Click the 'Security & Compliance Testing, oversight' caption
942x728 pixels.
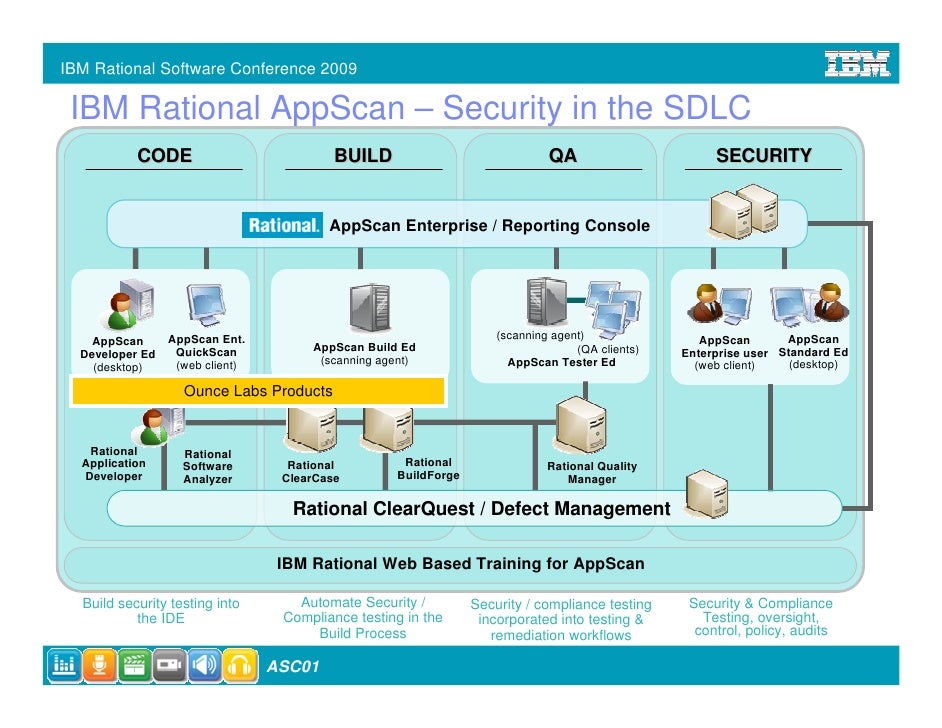coord(761,617)
